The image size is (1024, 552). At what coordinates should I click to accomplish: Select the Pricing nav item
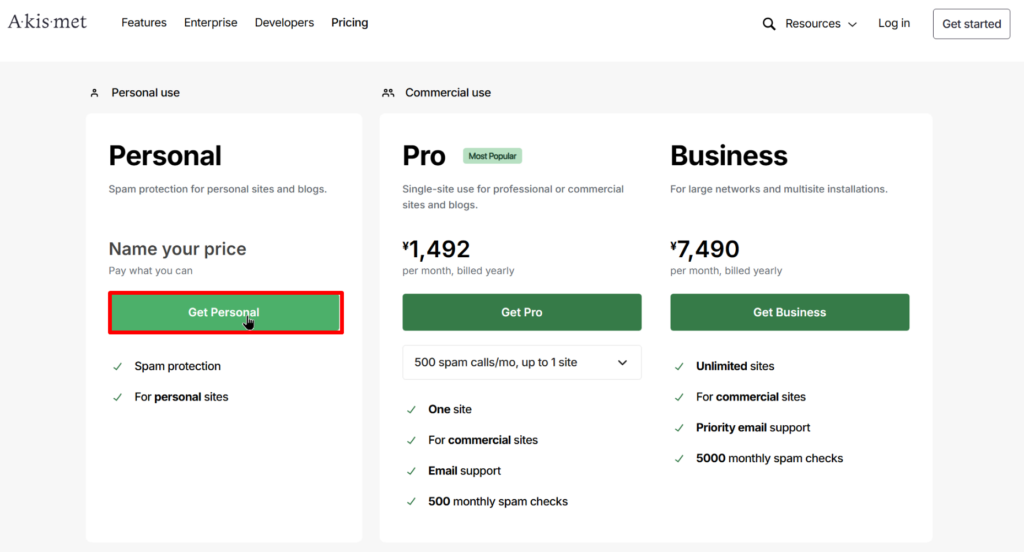(x=349, y=23)
